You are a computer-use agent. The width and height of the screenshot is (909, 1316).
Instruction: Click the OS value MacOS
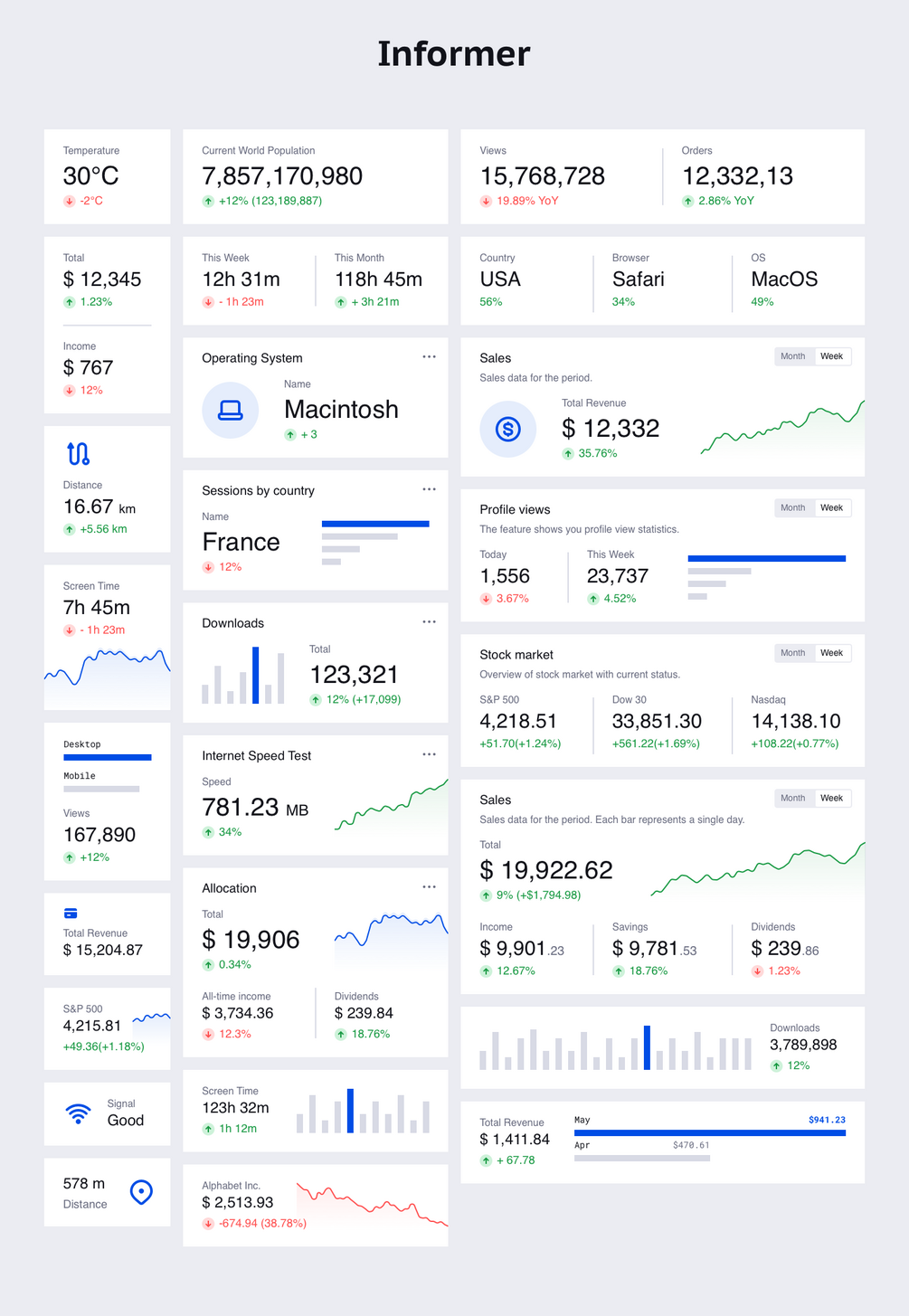(x=784, y=279)
